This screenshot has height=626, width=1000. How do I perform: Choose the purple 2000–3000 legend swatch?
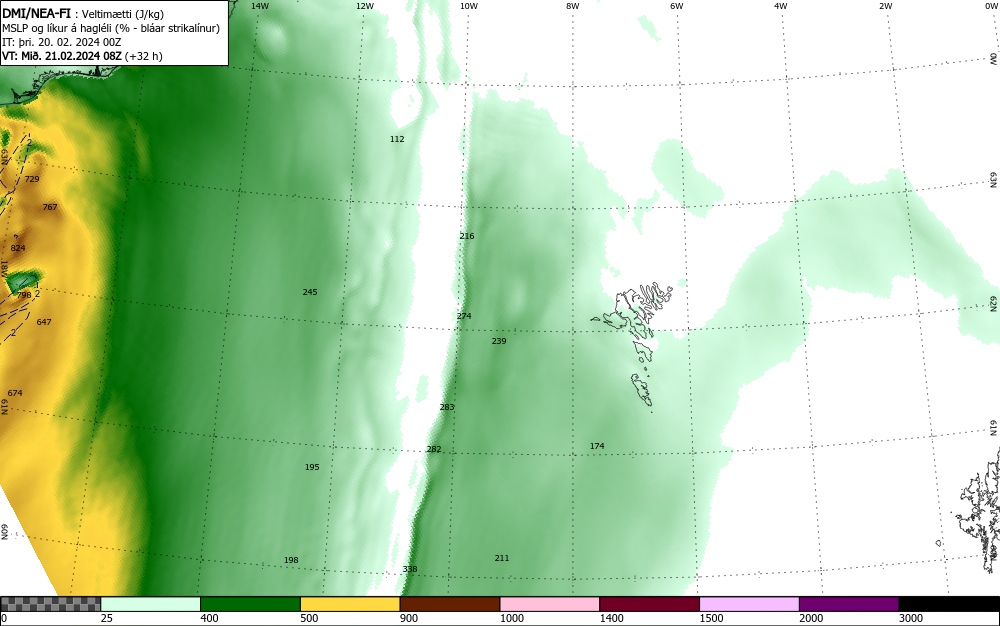coord(849,604)
